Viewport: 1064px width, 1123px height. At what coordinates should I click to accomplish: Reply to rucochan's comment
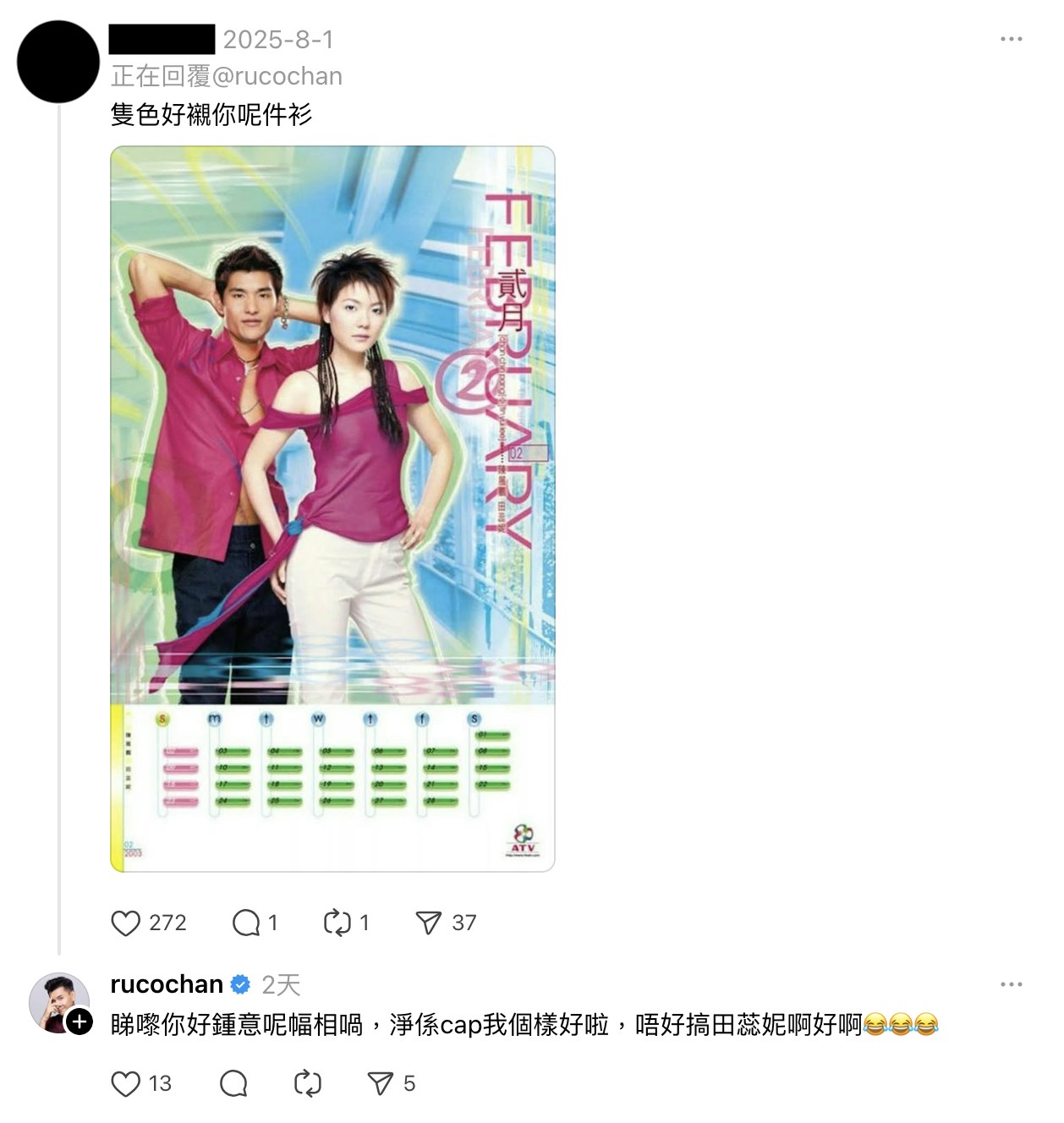pos(233,1084)
